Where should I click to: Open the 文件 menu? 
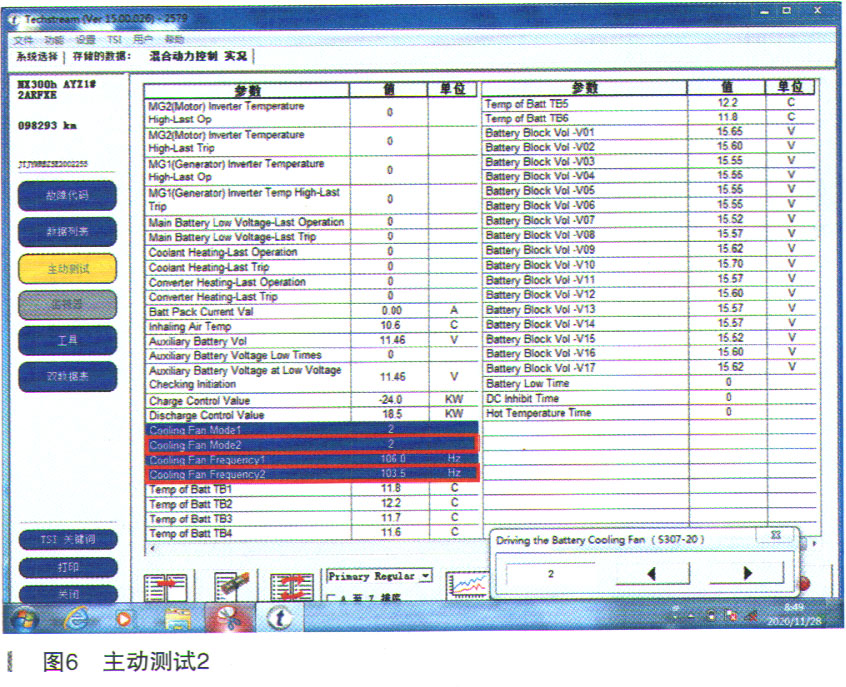pos(23,40)
